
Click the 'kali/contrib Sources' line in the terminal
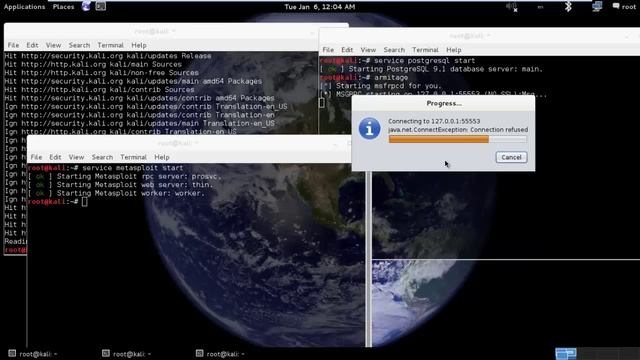tap(99, 90)
